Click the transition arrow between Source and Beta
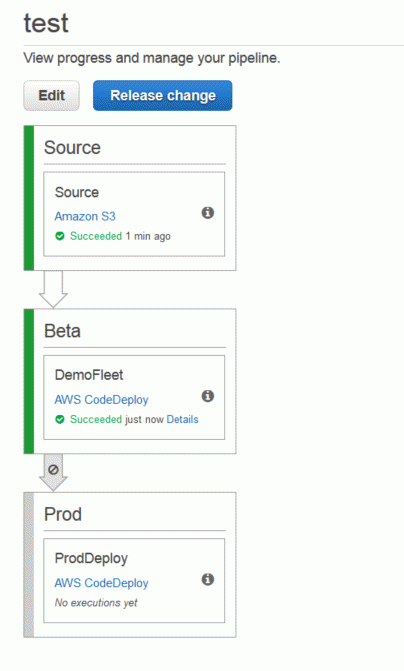 point(53,289)
